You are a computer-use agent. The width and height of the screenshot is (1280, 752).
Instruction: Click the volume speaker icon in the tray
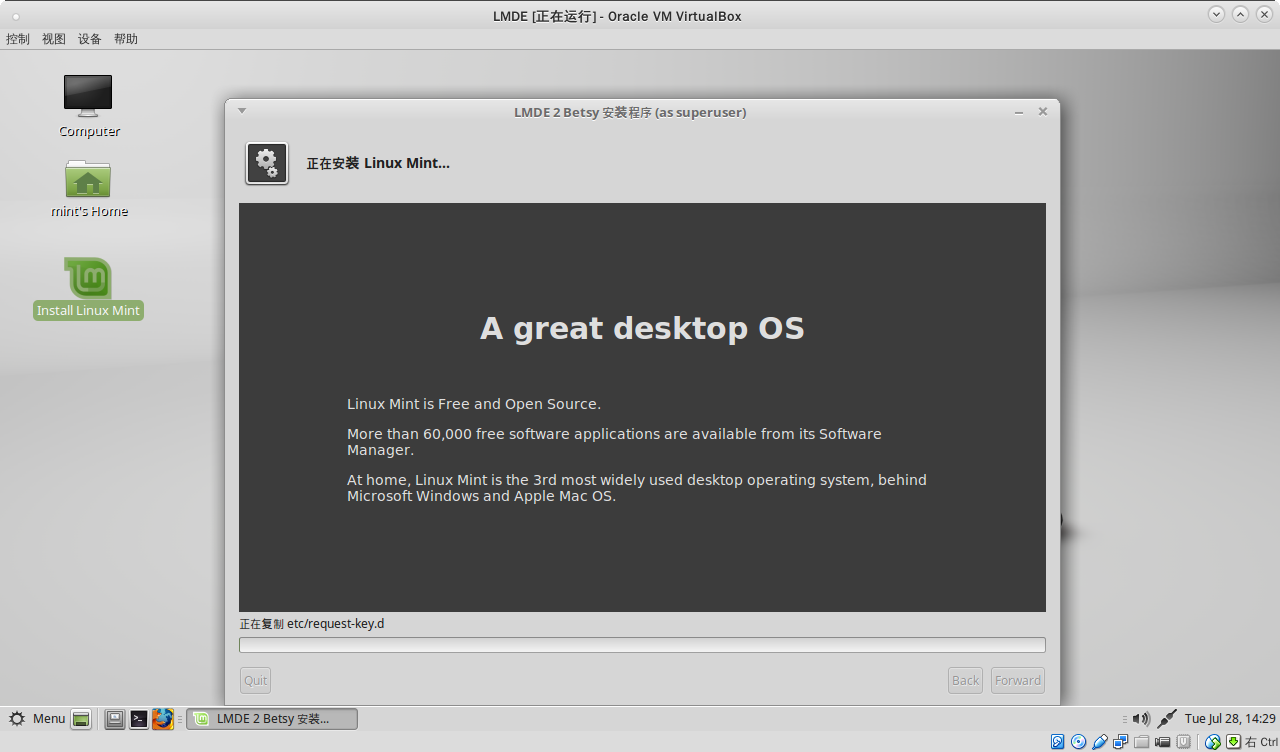(1141, 718)
